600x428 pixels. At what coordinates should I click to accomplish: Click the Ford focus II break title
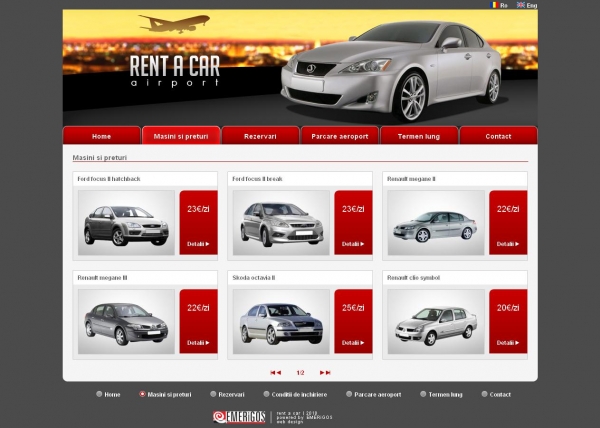257,179
